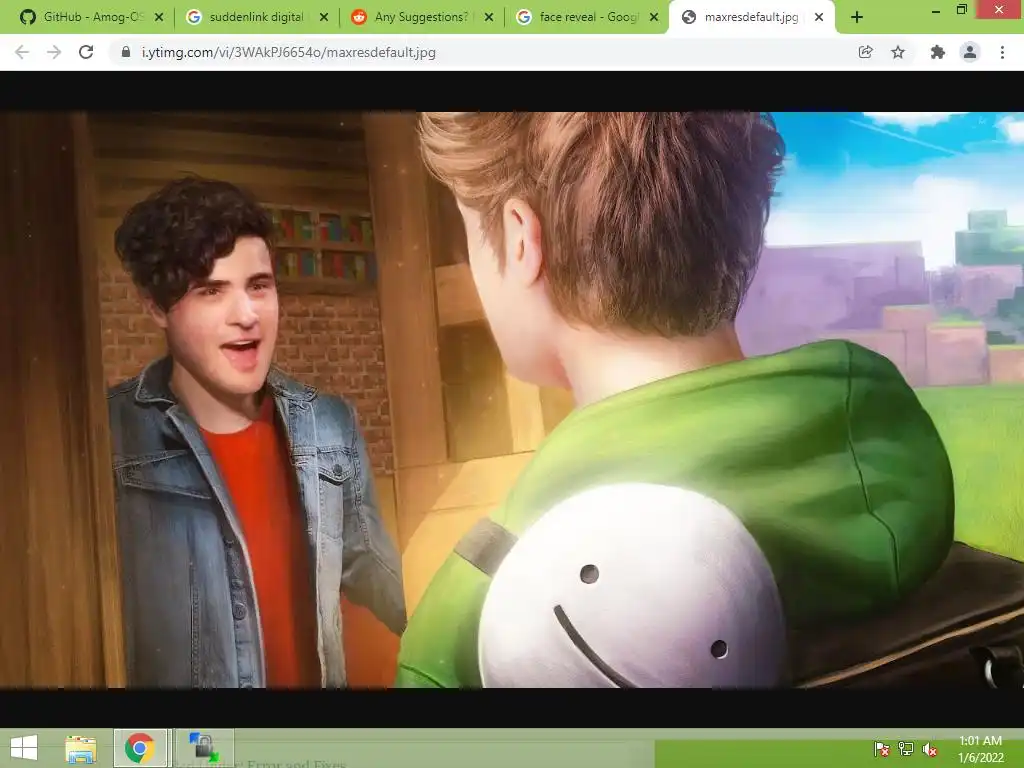Image resolution: width=1024 pixels, height=768 pixels.
Task: Open the lock and monitors taskbar app
Action: (204, 748)
